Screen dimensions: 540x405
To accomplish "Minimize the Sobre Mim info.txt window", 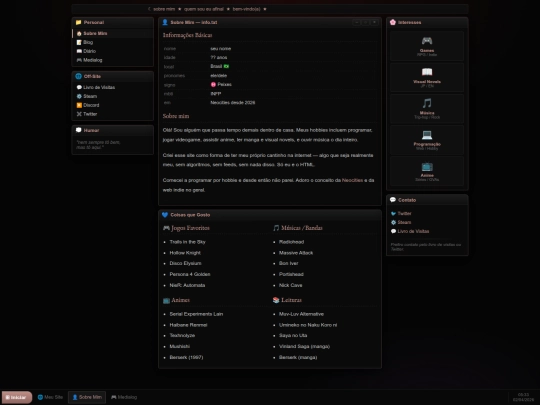I will [x=356, y=22].
